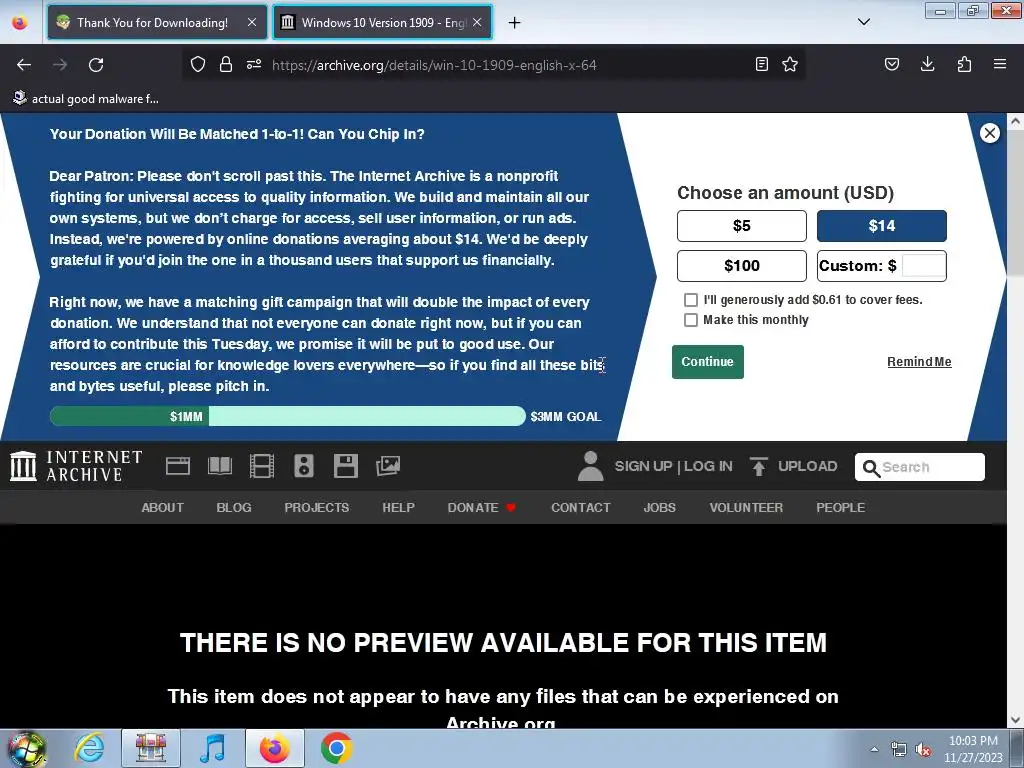Check the cover fees checkbox

(690, 300)
